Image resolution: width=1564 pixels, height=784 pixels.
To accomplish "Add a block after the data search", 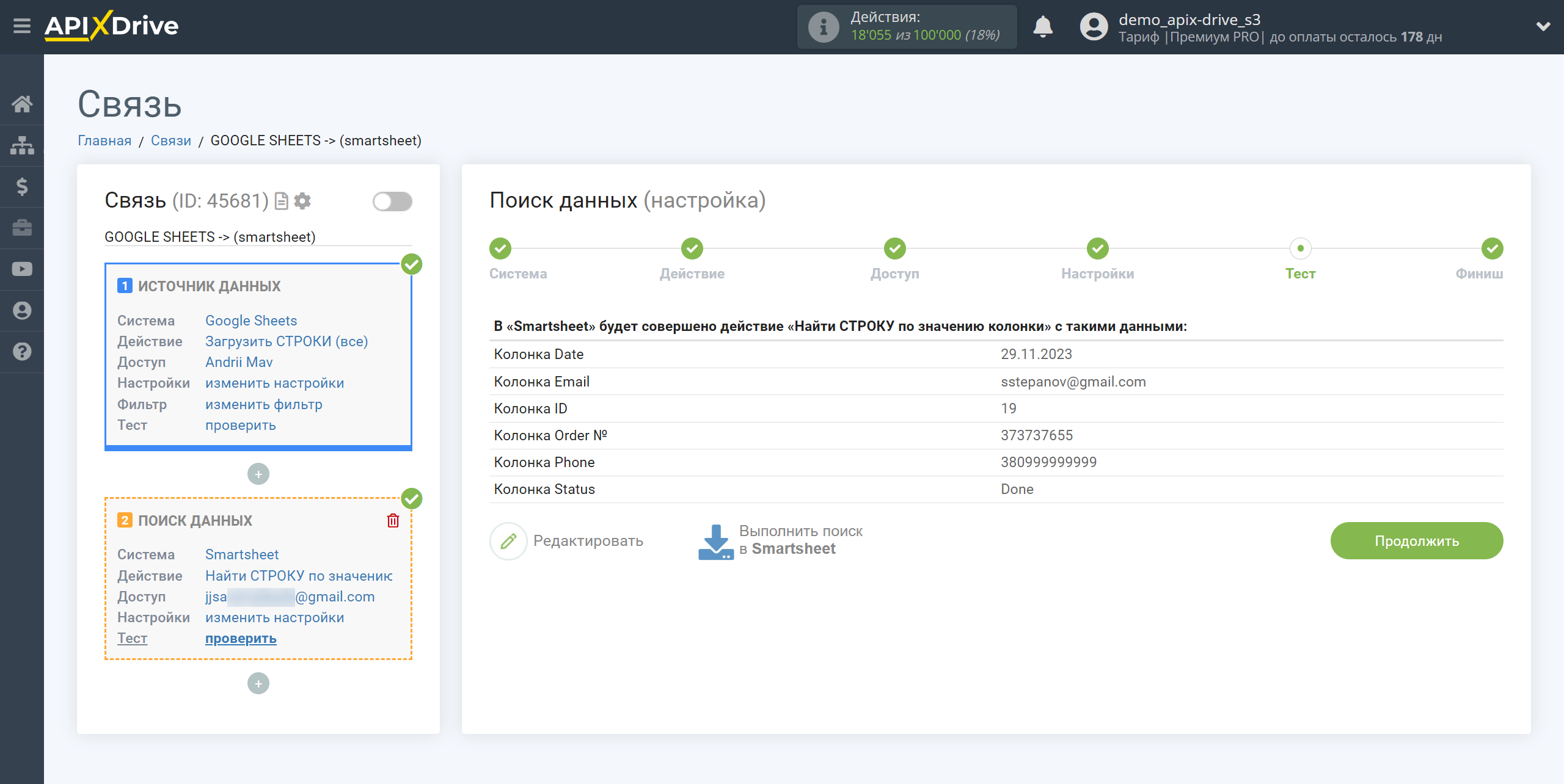I will [258, 683].
